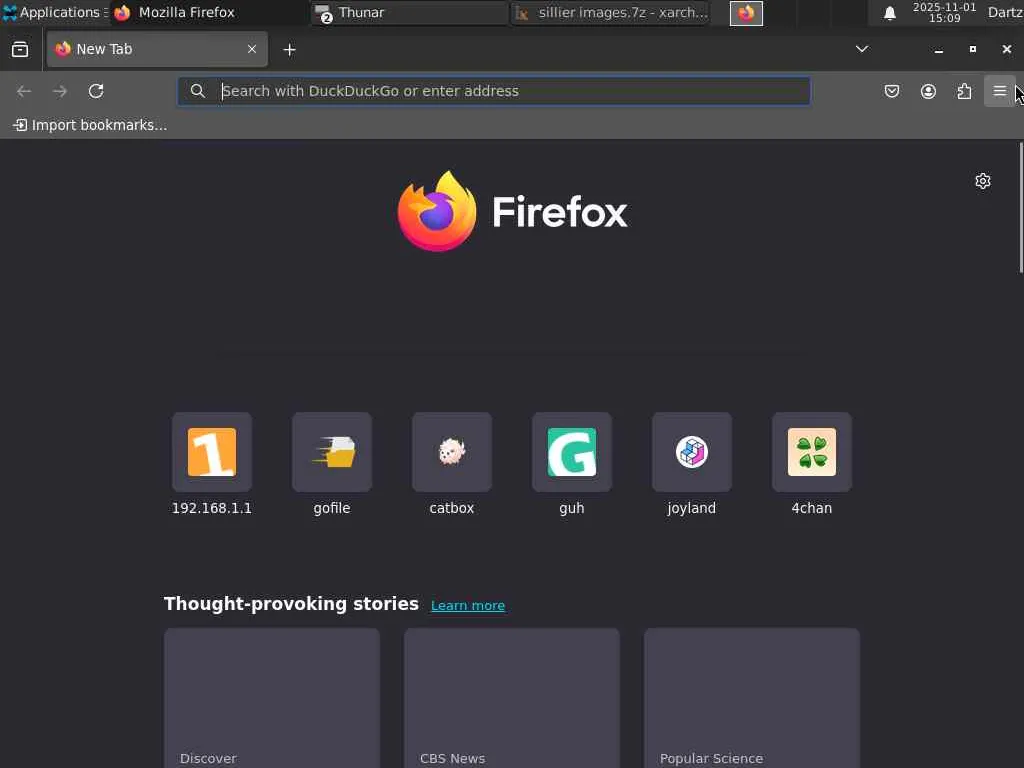Switch to Mozilla Firefox taskbar item
Image resolution: width=1024 pixels, height=768 pixels.
(x=209, y=12)
